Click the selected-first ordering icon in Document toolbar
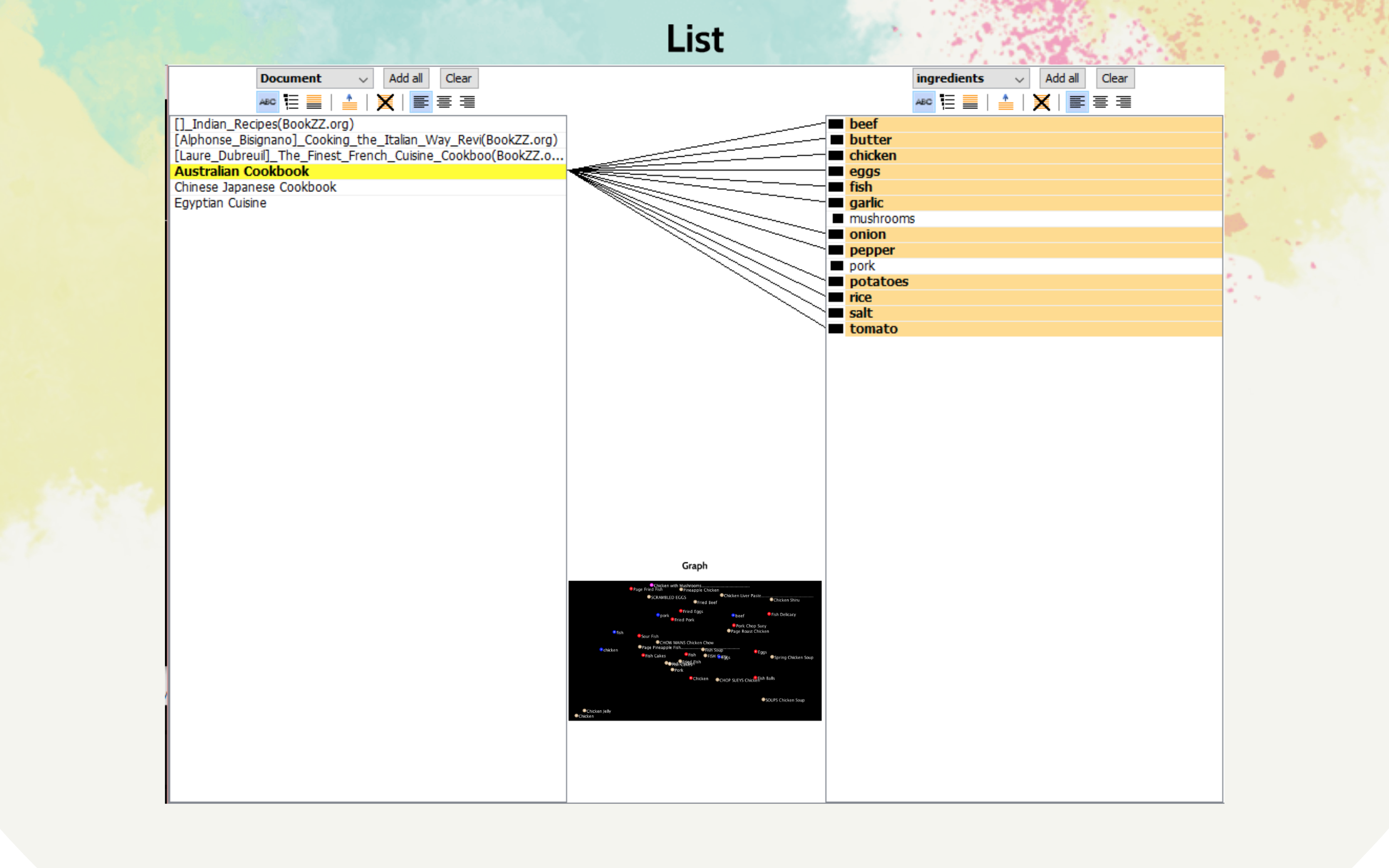The image size is (1389, 868). 314,102
